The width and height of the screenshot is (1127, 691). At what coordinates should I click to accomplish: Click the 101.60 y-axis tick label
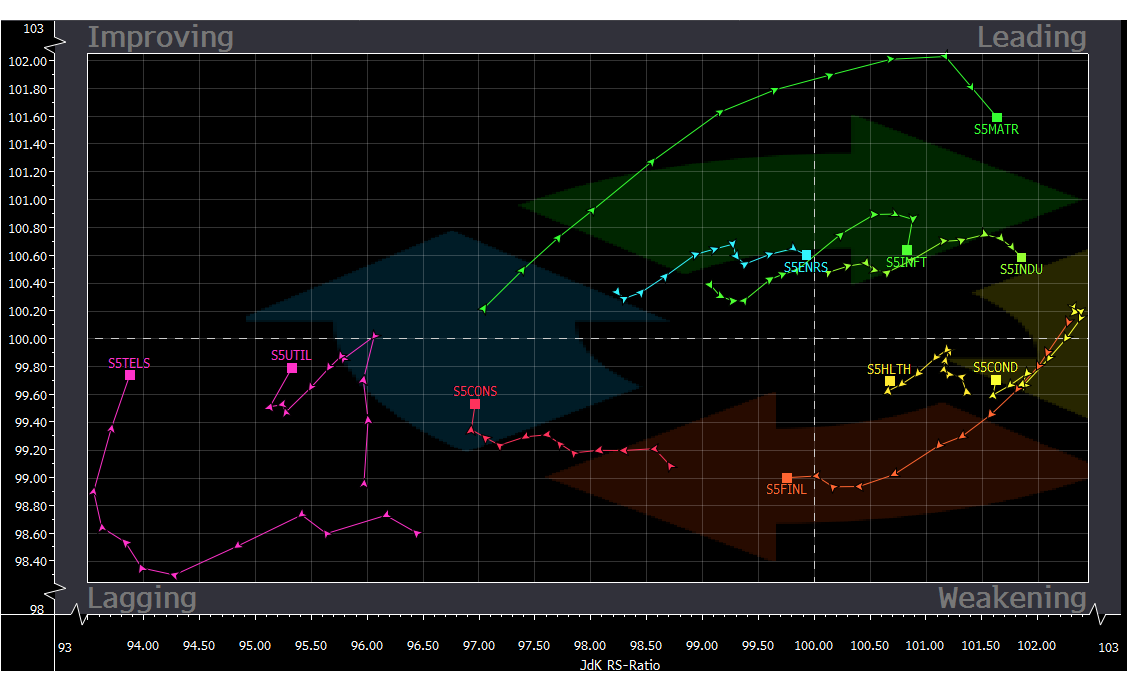pos(27,117)
